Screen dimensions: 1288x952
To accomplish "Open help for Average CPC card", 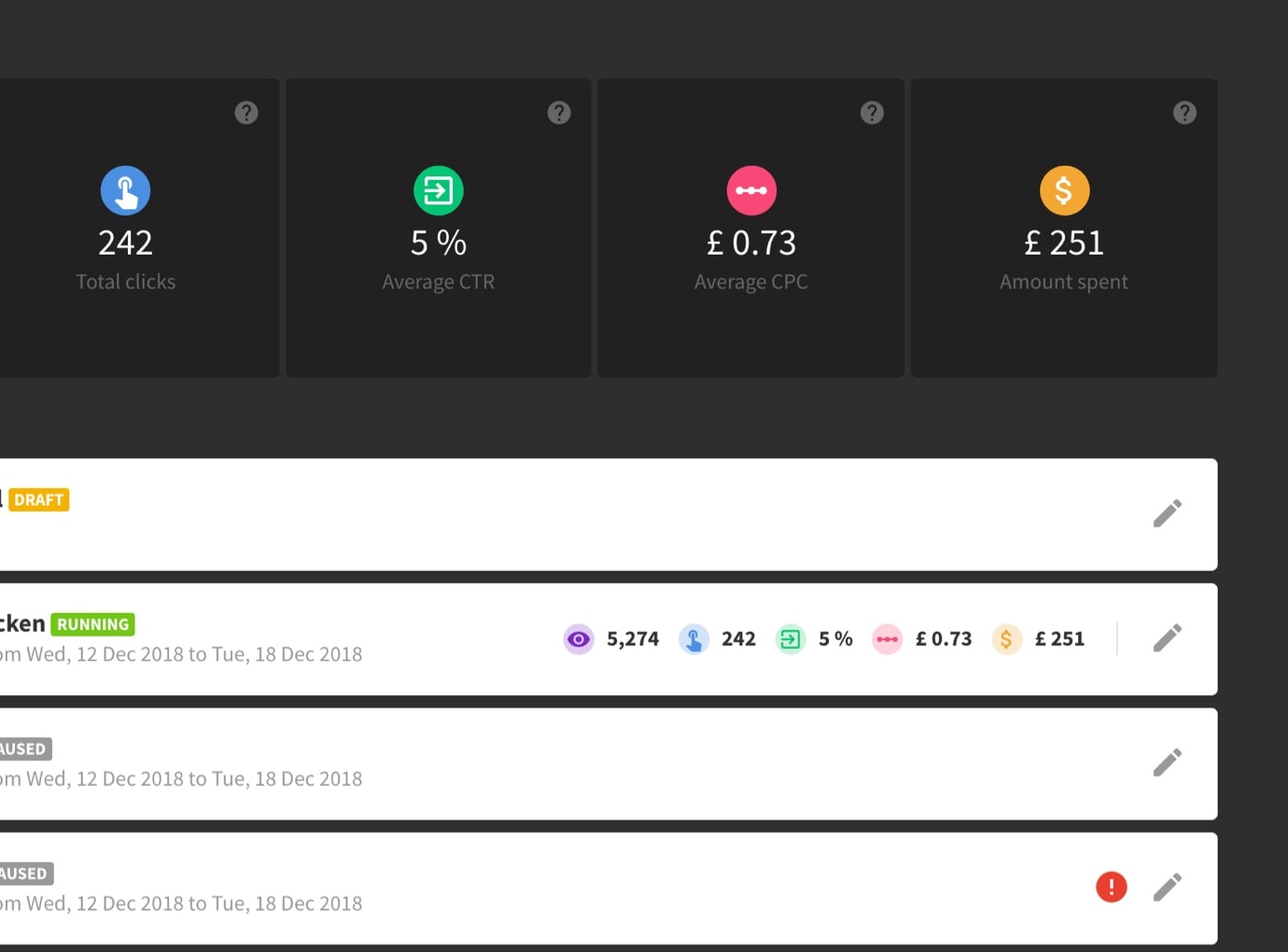I will 872,113.
